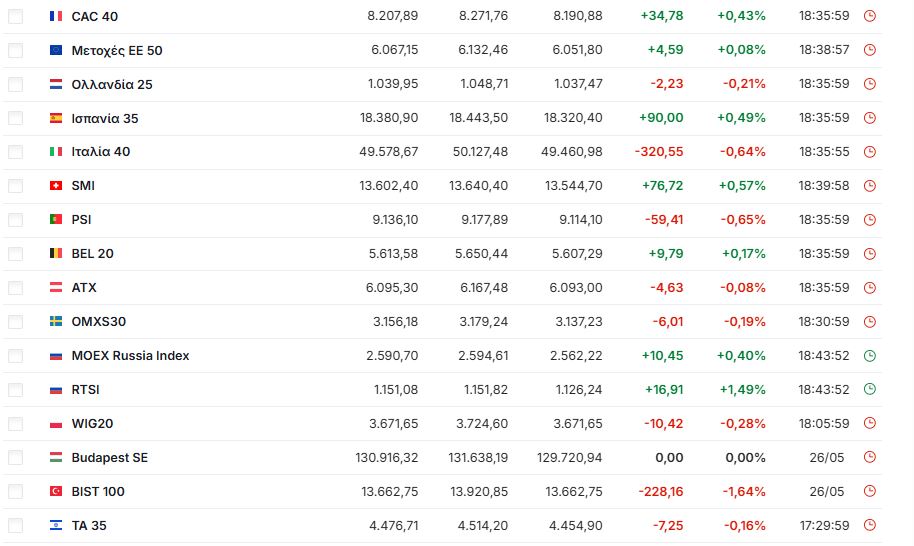Click the clock icon in the BEL 20 row
914x546 pixels.
(869, 254)
